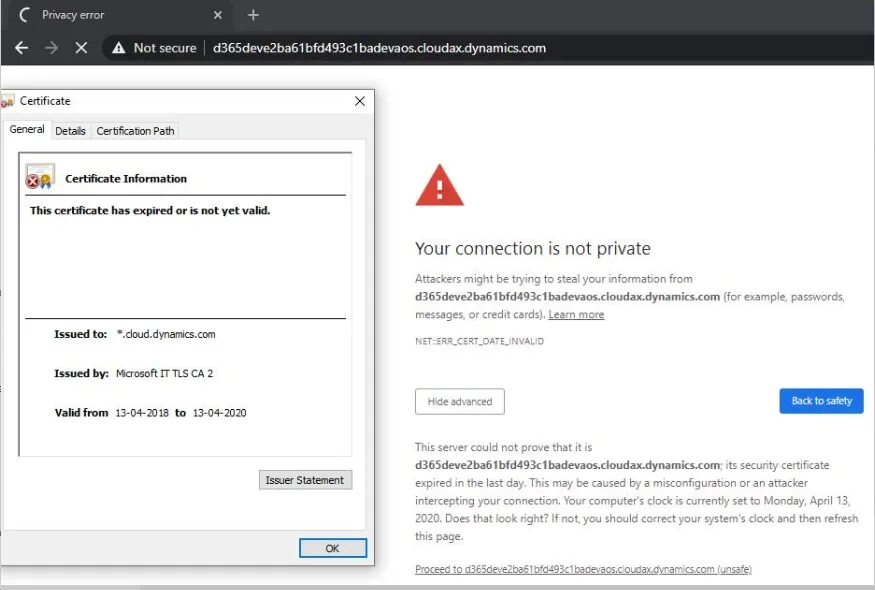This screenshot has width=875, height=590.
Task: Click the Not secure warning triangle icon
Action: pos(118,48)
